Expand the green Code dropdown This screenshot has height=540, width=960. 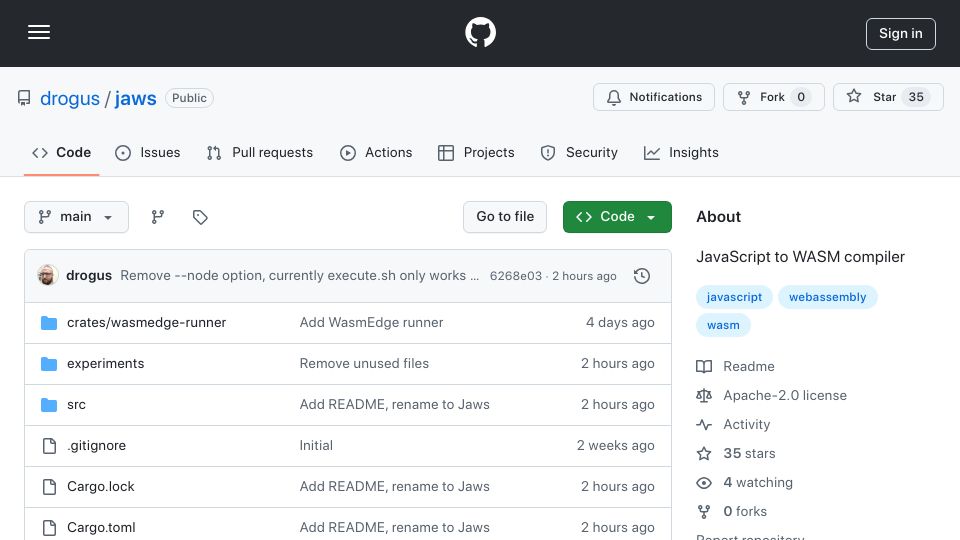[617, 217]
